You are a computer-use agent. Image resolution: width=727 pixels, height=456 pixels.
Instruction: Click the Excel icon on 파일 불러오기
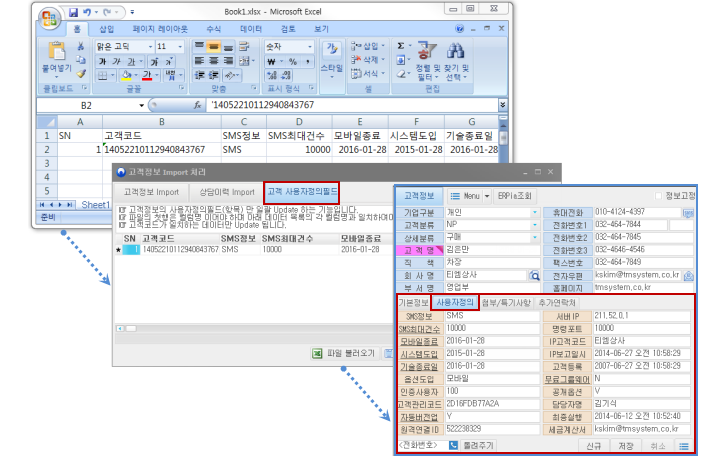coord(317,354)
